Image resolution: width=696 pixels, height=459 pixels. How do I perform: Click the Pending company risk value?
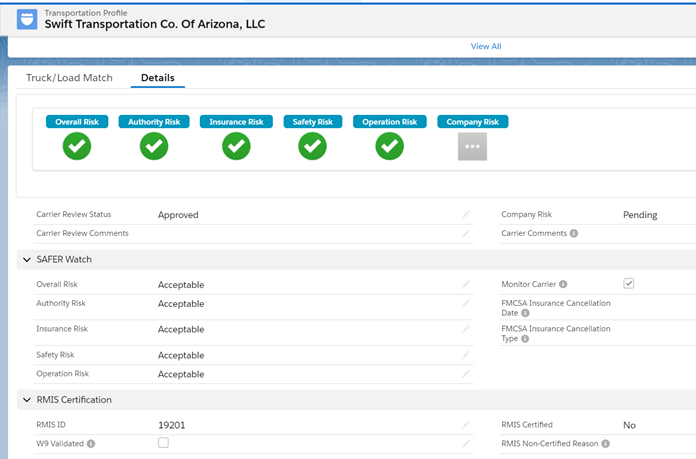click(640, 215)
